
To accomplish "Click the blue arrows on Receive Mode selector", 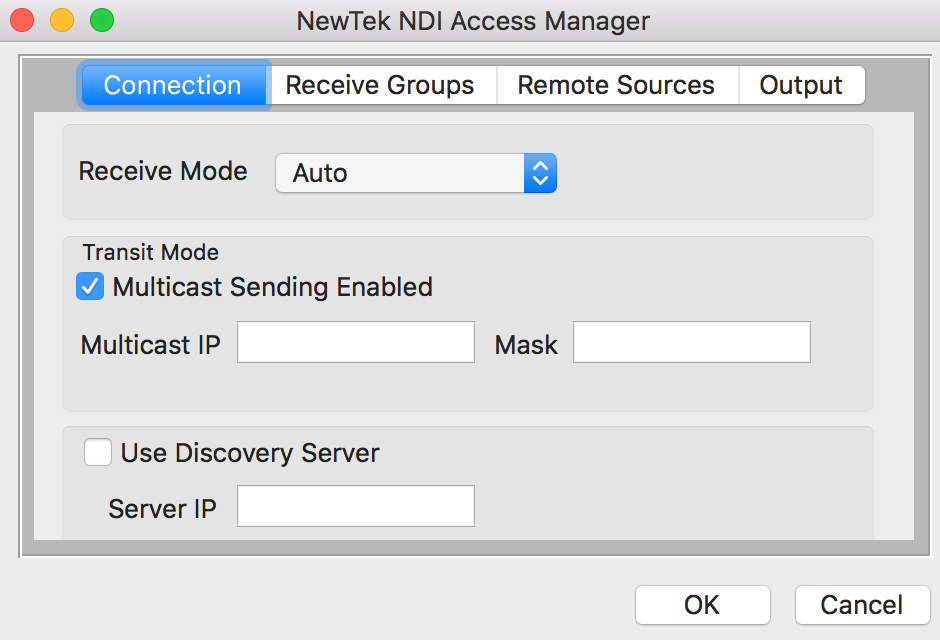I will coord(540,173).
